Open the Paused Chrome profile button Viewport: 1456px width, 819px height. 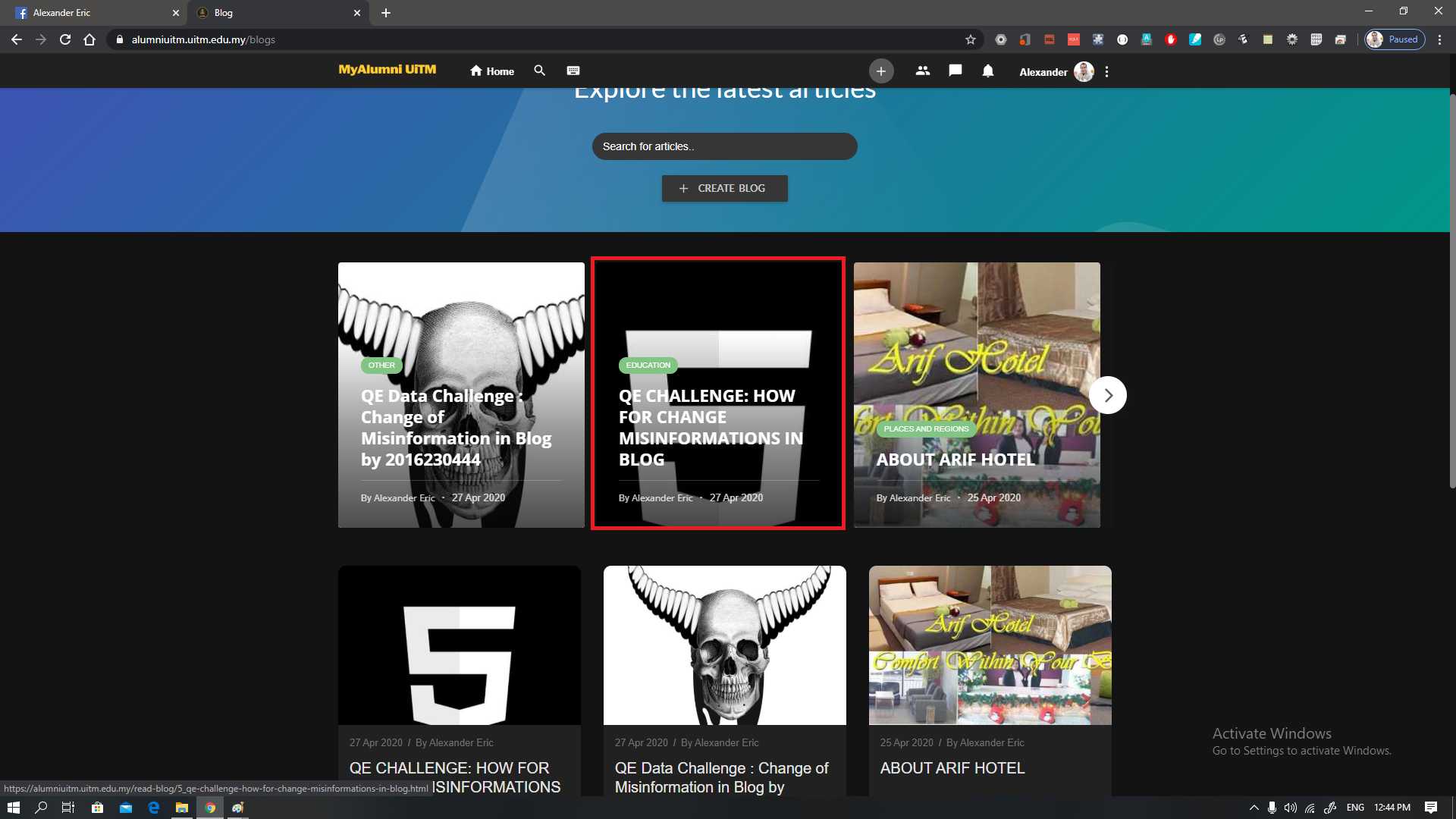[x=1395, y=39]
